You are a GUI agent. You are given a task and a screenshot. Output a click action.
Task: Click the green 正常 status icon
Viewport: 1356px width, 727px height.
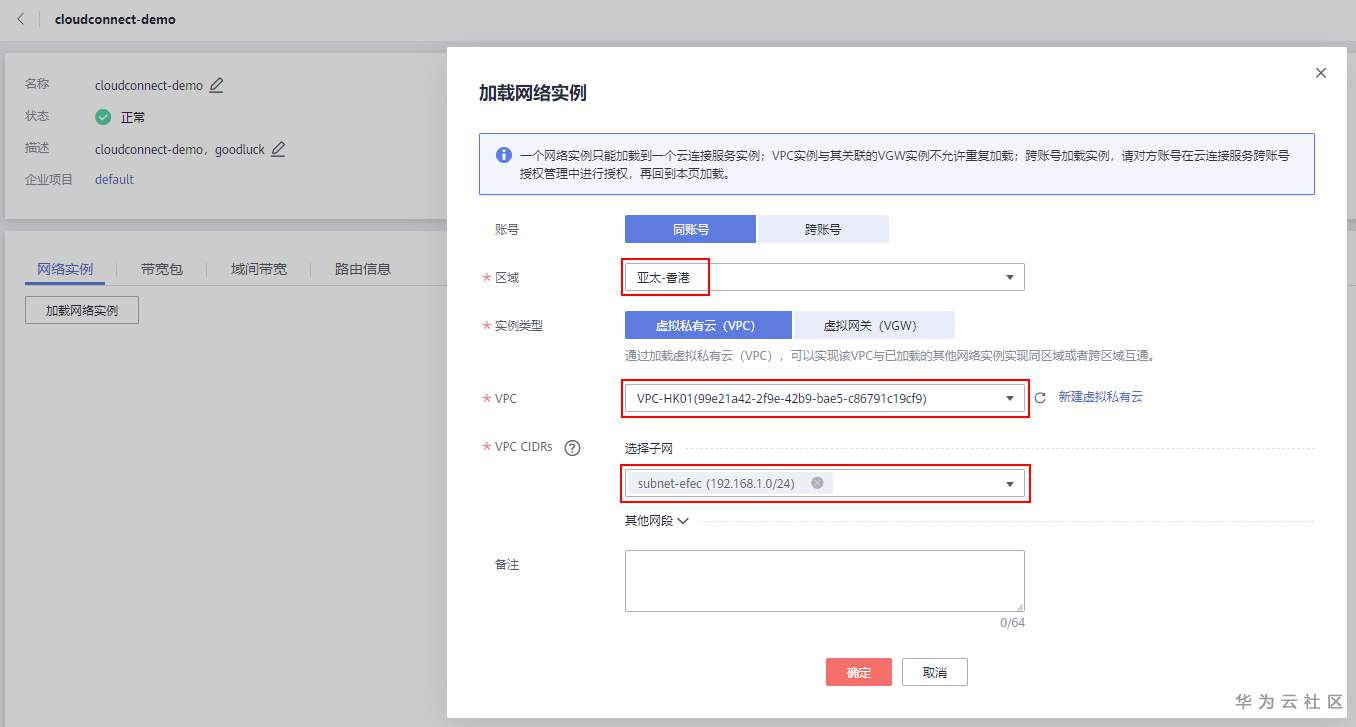point(103,117)
